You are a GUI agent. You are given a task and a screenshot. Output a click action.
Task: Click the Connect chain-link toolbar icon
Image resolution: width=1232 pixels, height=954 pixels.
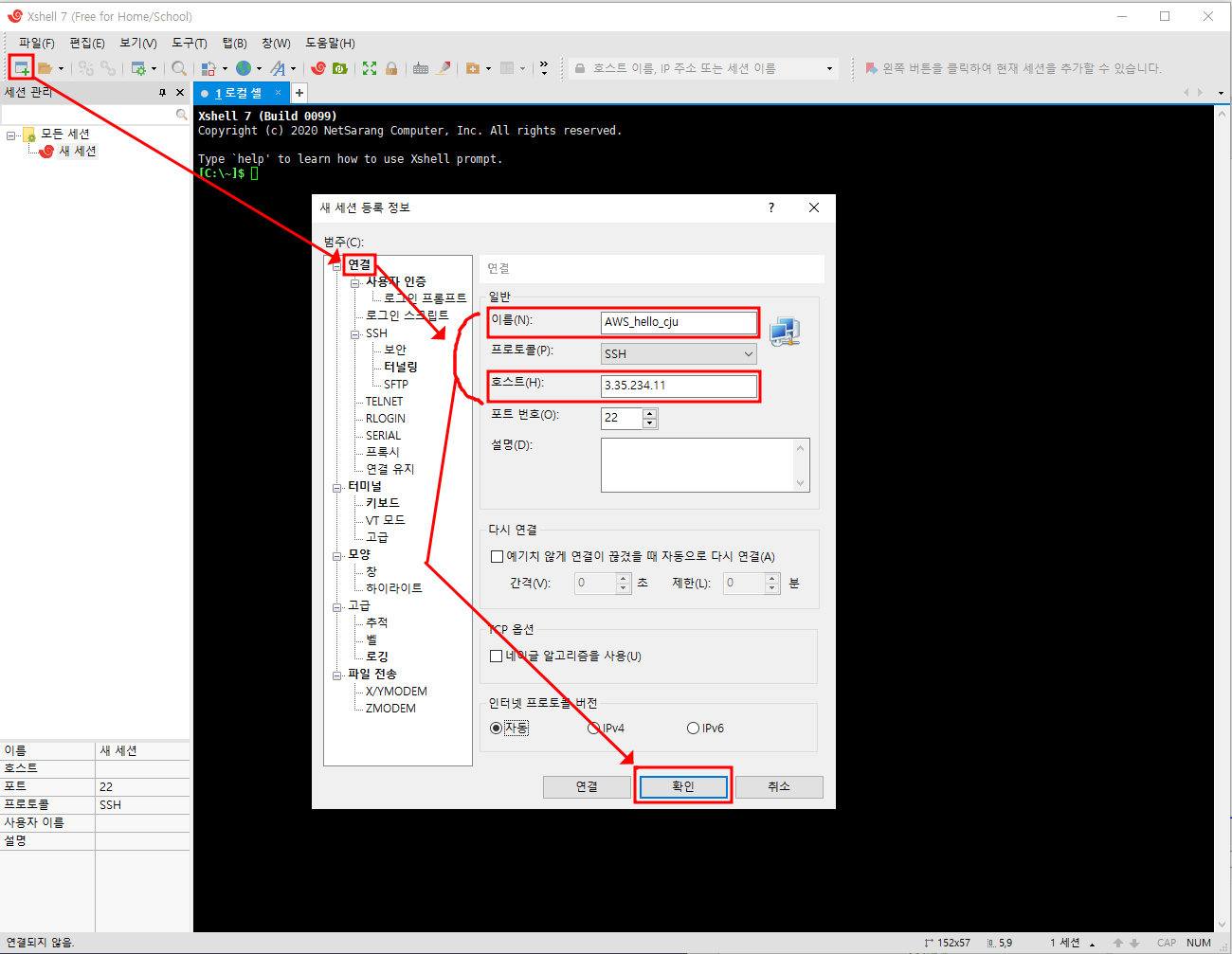86,68
